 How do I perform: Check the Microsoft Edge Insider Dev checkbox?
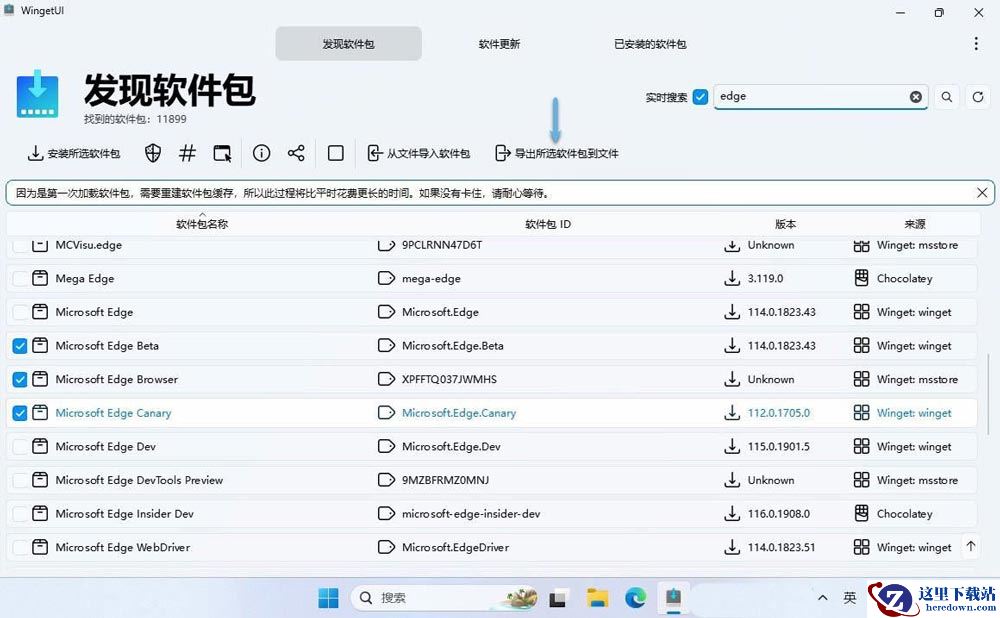20,513
